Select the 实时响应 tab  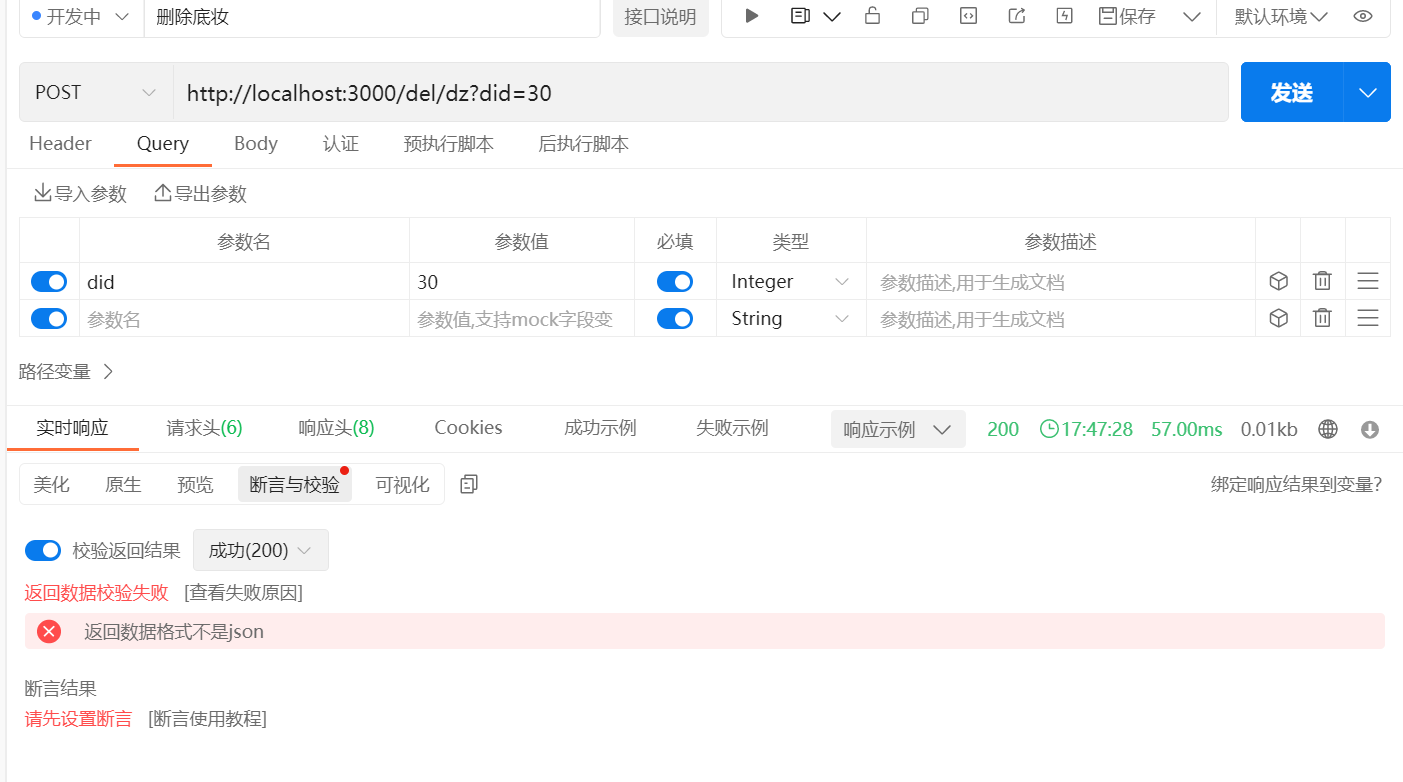coord(72,428)
